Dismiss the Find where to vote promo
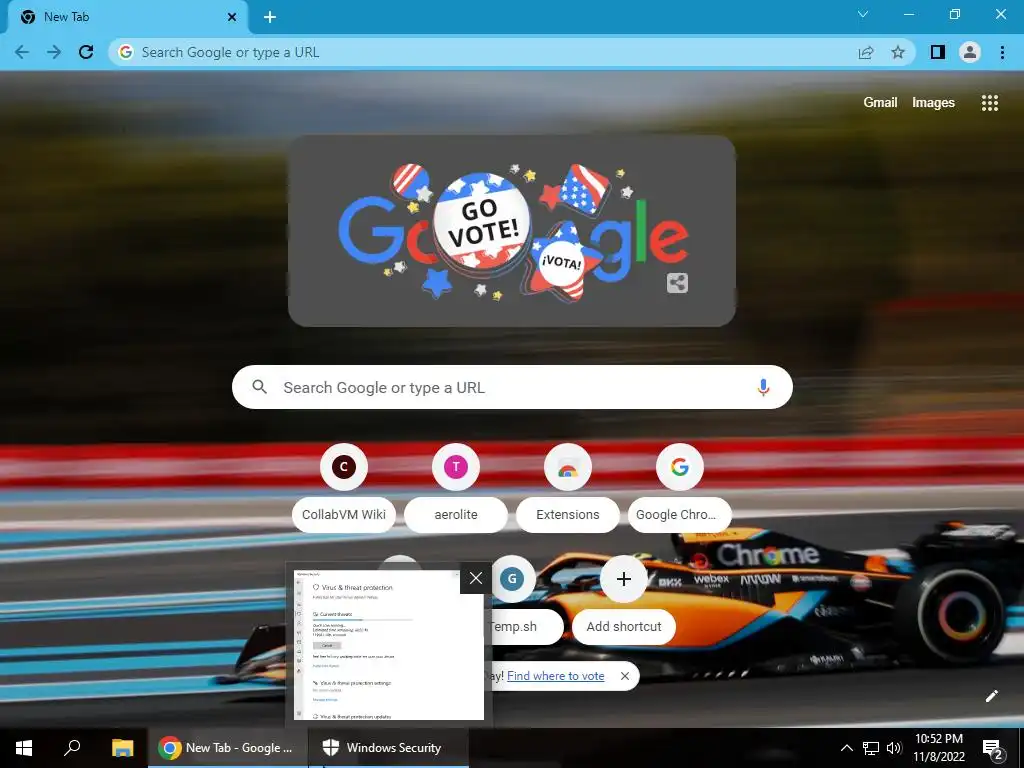The image size is (1024, 768). click(x=625, y=676)
